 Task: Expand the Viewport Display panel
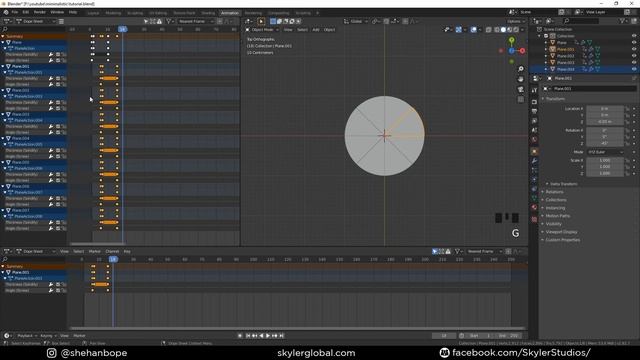pos(561,232)
